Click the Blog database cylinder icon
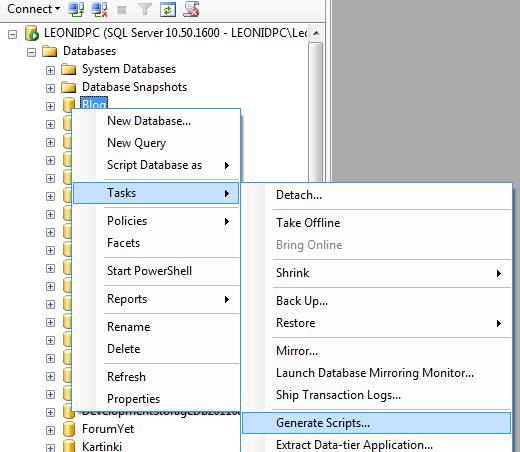 (69, 104)
